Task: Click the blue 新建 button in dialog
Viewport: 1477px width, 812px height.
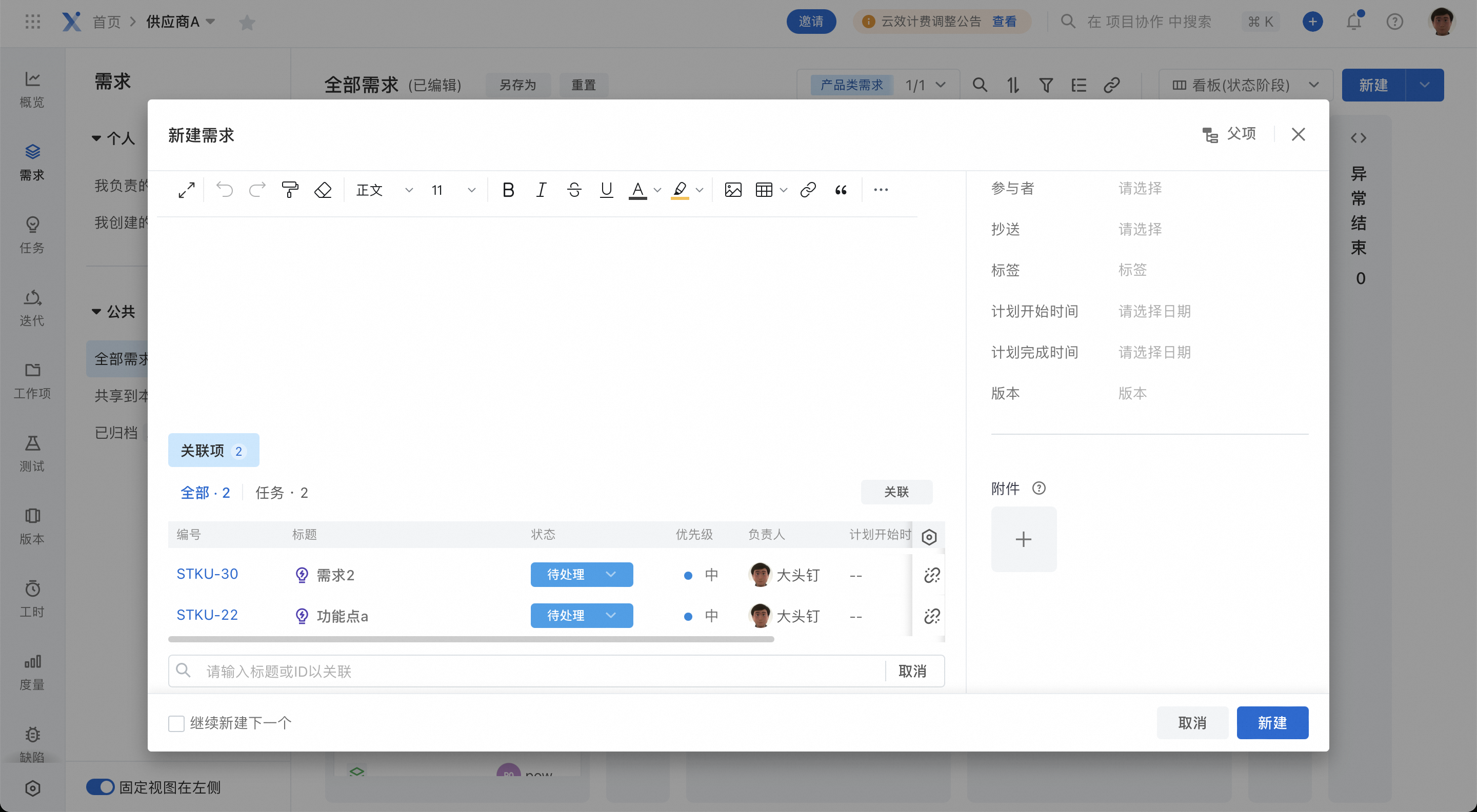Action: tap(1272, 723)
